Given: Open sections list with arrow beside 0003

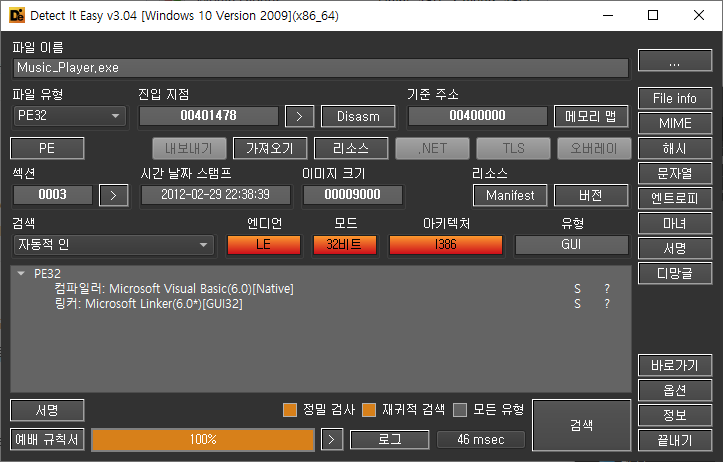Looking at the screenshot, I should point(113,195).
